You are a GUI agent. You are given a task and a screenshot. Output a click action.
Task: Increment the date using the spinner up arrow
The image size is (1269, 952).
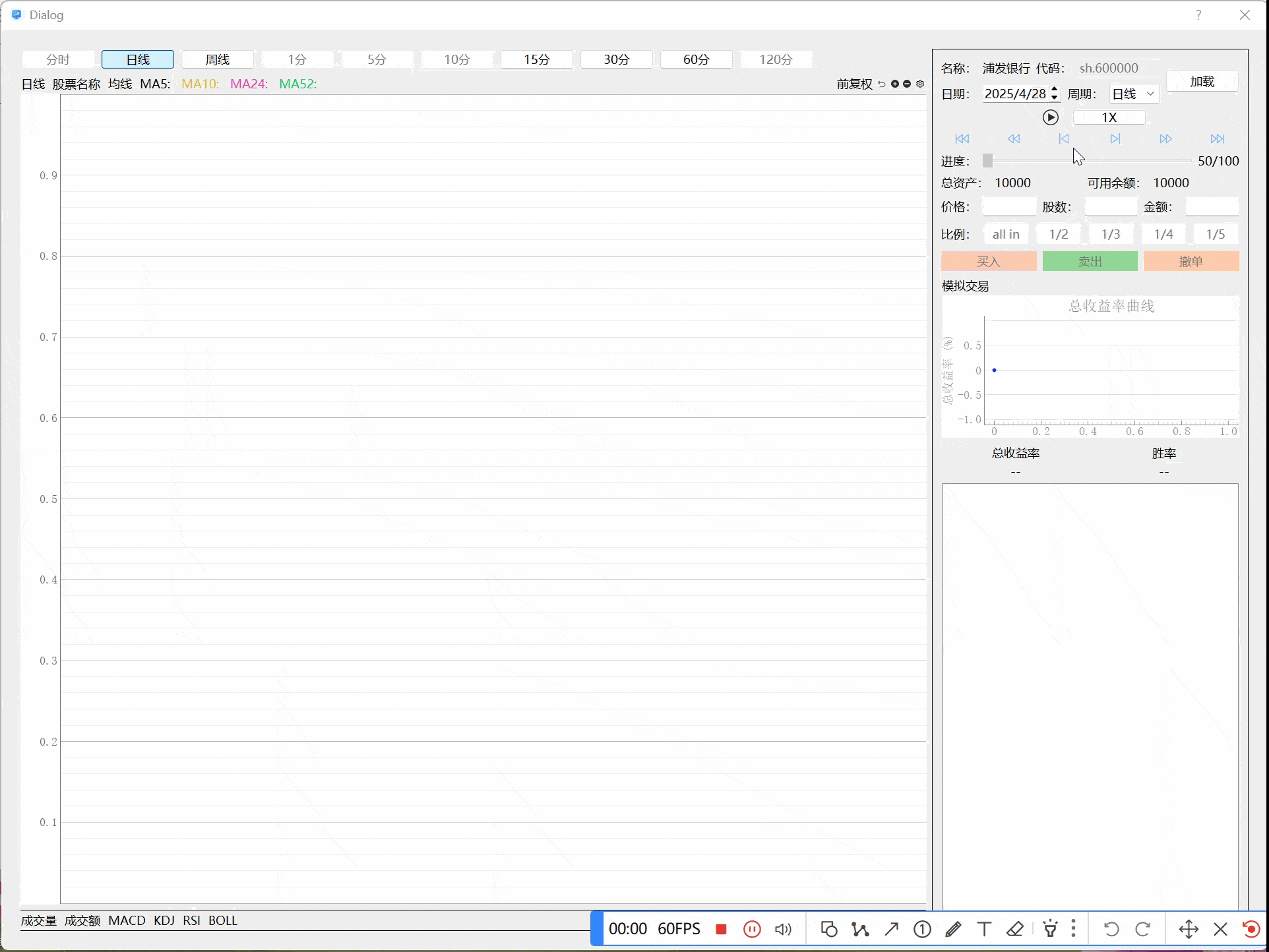1055,90
